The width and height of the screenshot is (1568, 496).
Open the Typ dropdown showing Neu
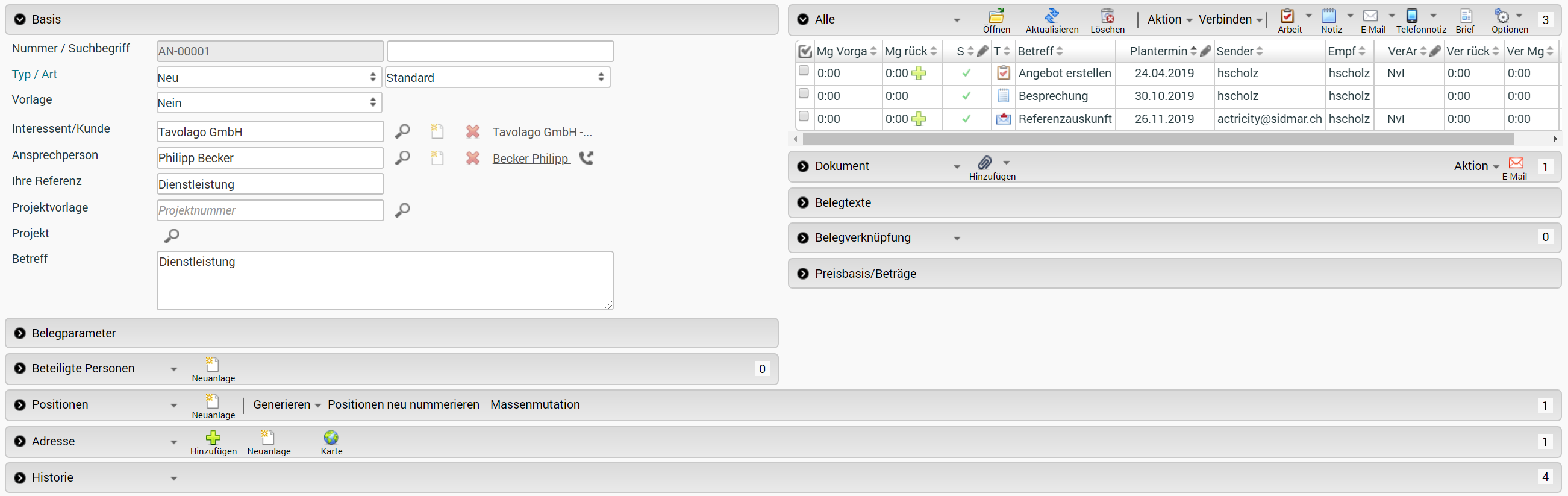[x=269, y=77]
